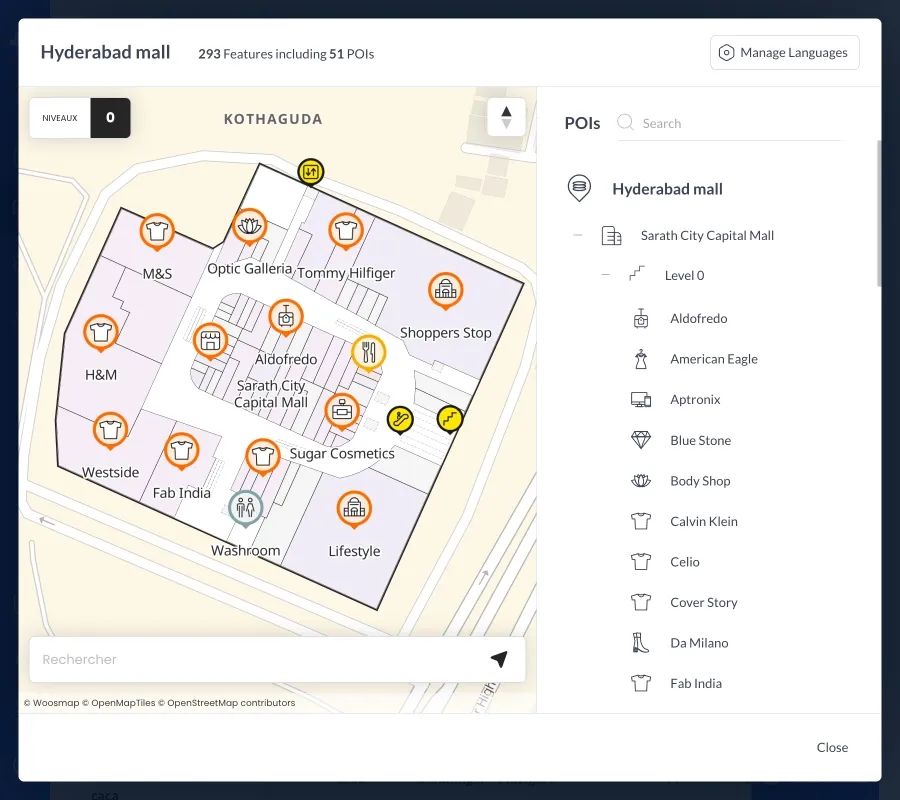Click the Lifestyle label on the map
900x800 pixels.
pos(354,551)
